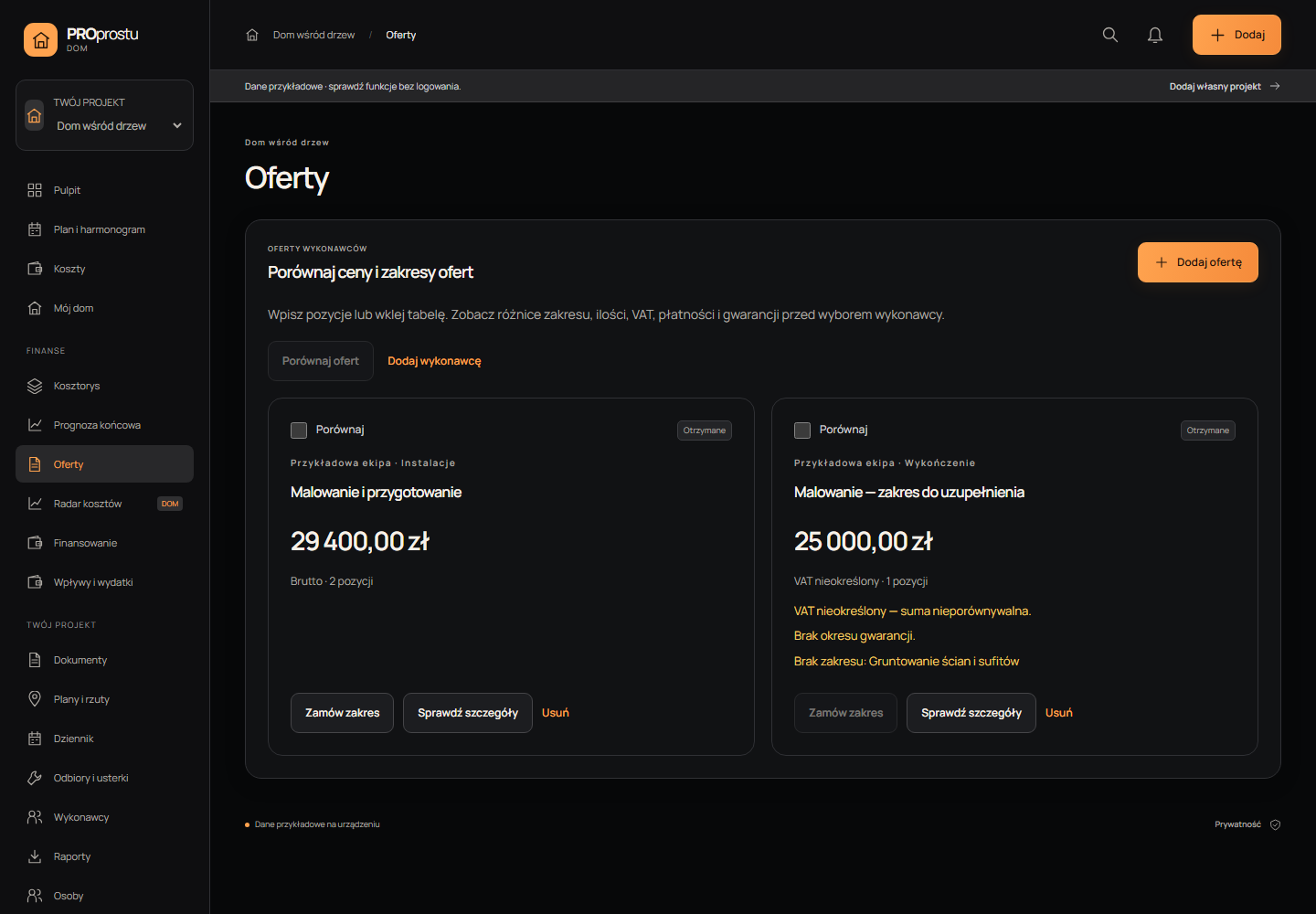Tick Porównaj for Malowanie — zakres do uzupełnienia
Viewport: 1316px width, 914px height.
(802, 430)
